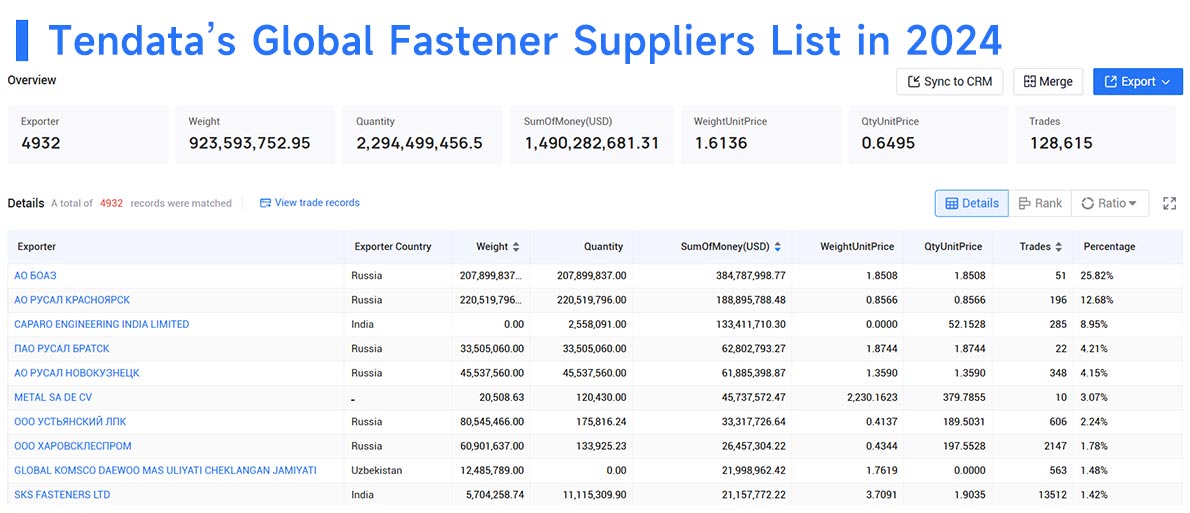Image resolution: width=1190 pixels, height=513 pixels.
Task: Sort by SumOfMoney(USD) column arrows
Action: [778, 247]
